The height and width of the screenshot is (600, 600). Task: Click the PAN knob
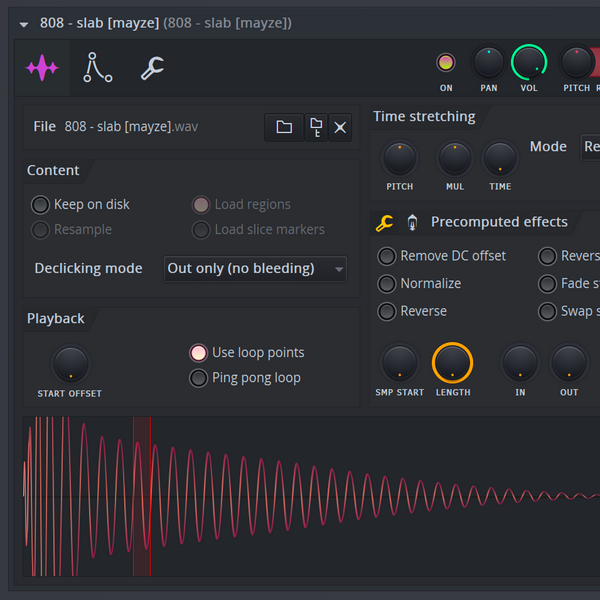489,62
